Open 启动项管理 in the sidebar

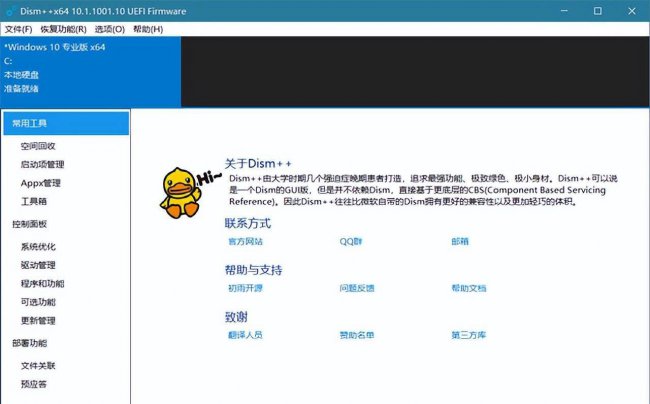pyautogui.click(x=43, y=165)
